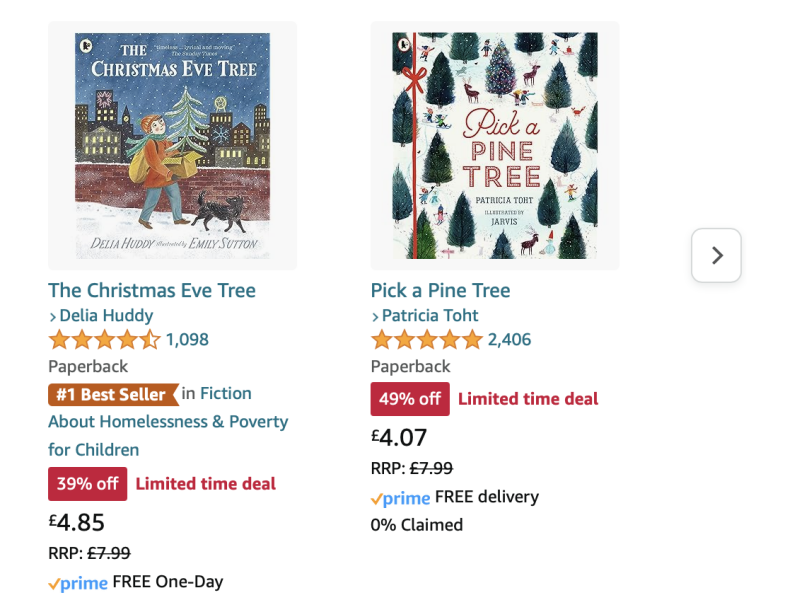Click star rating for The Christmas Eve Tree

click(x=104, y=340)
